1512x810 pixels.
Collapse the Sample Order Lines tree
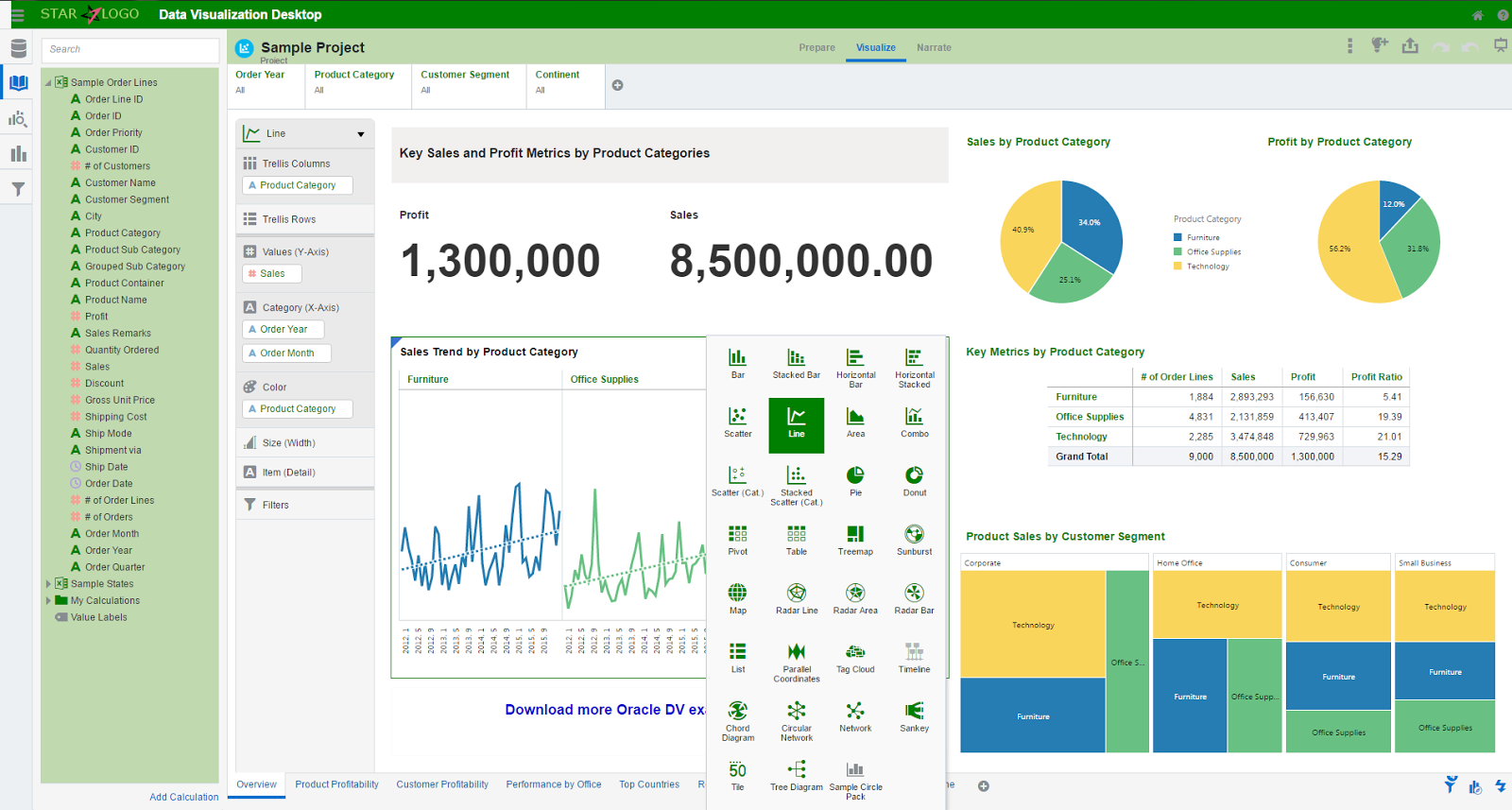point(48,83)
